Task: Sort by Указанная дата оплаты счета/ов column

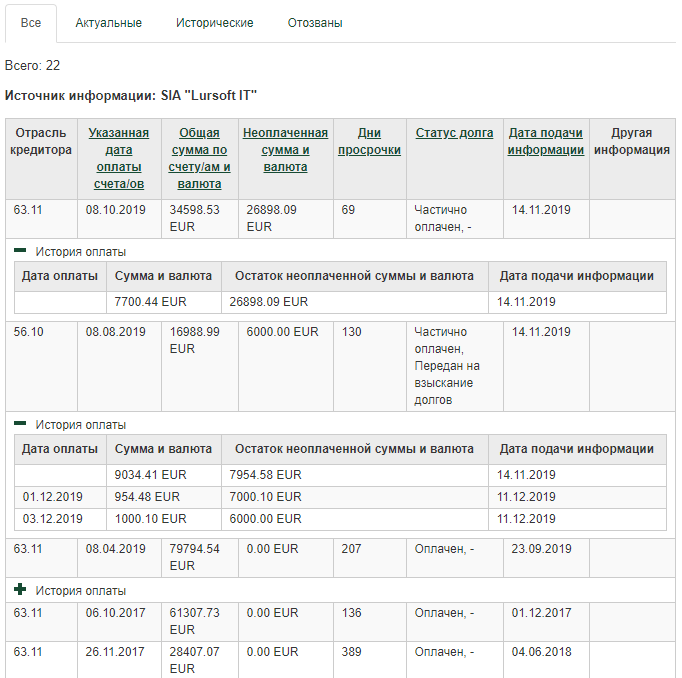Action: coord(118,158)
